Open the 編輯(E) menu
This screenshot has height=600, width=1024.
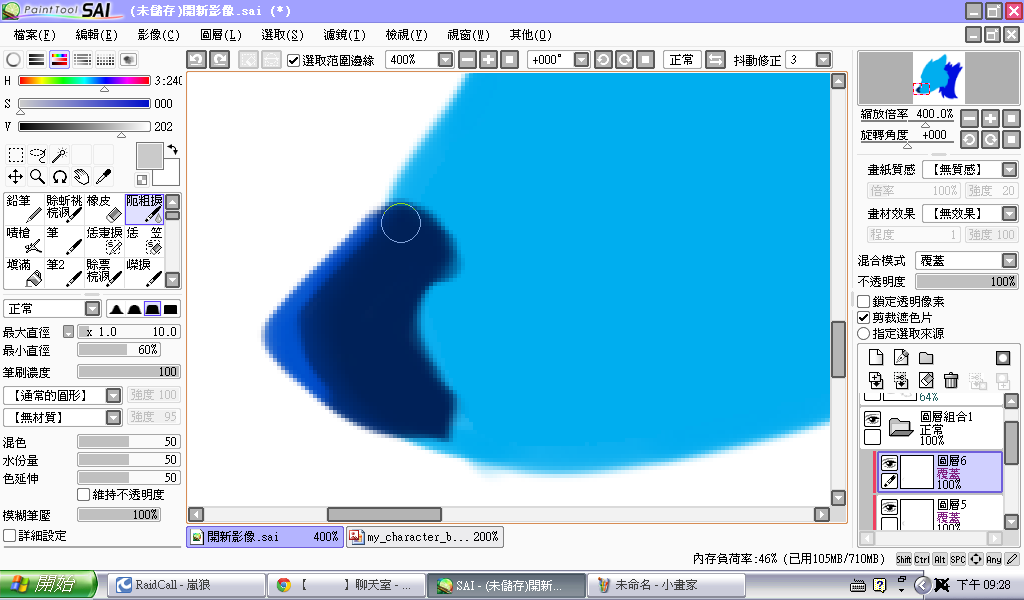pos(96,35)
